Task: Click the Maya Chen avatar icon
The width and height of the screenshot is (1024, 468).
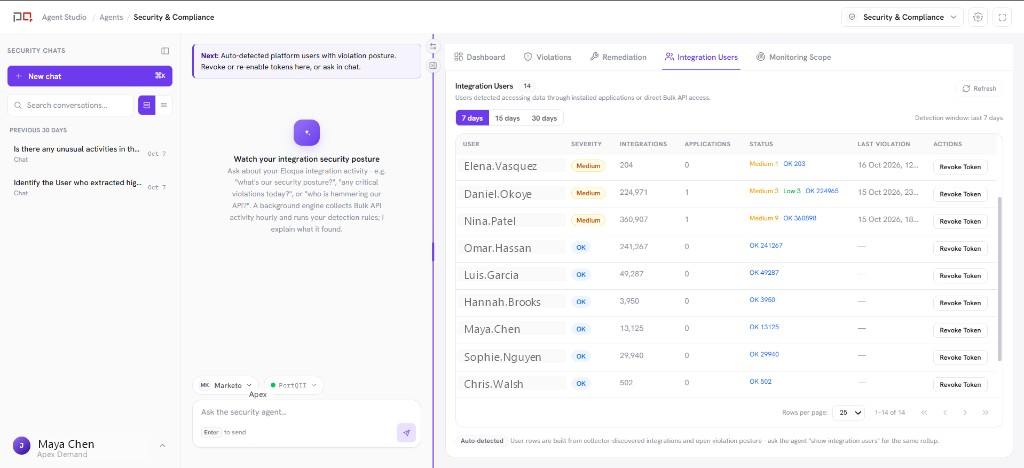Action: [x=22, y=446]
